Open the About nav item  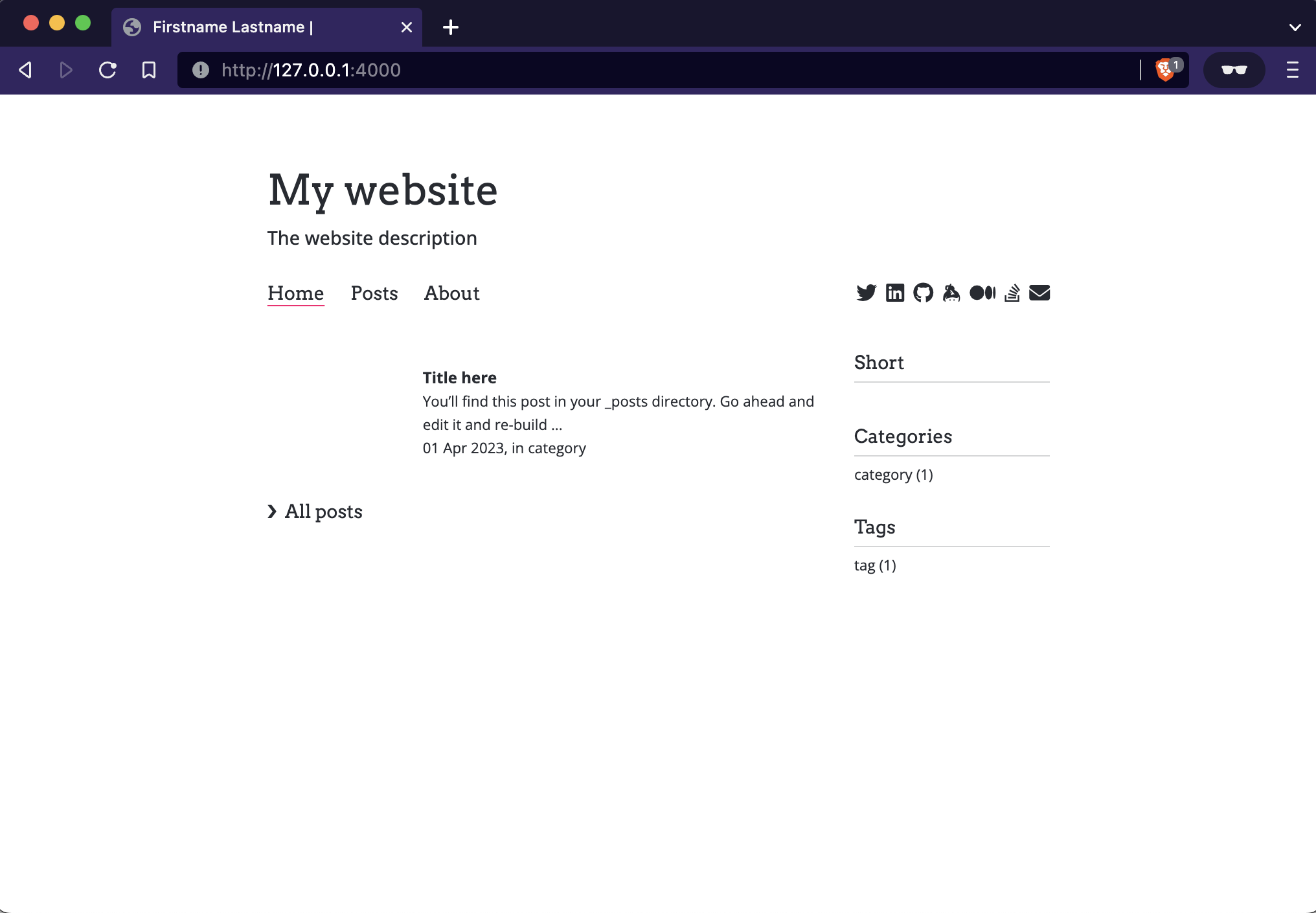pyautogui.click(x=451, y=293)
